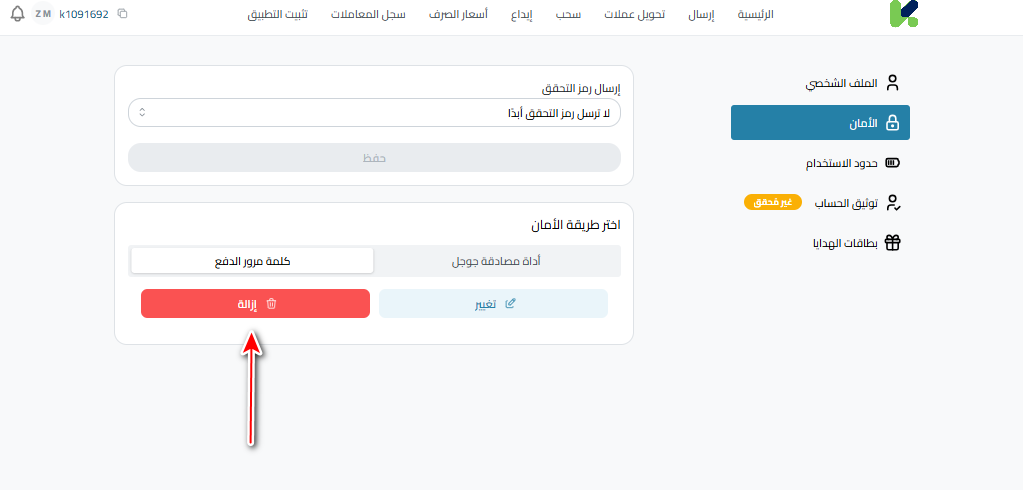Screen dimensions: 1023x490
Task: Click the notification bell icon
Action: click(x=17, y=15)
